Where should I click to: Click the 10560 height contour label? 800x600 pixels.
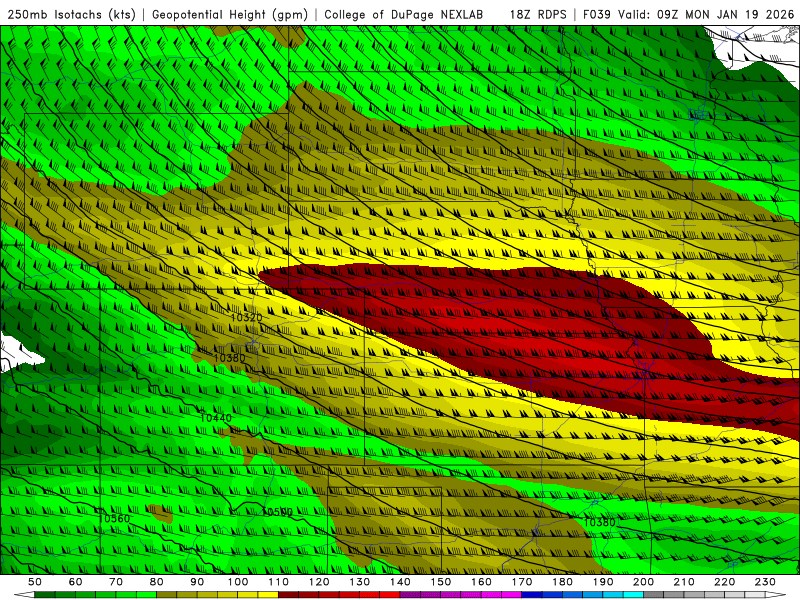point(114,518)
